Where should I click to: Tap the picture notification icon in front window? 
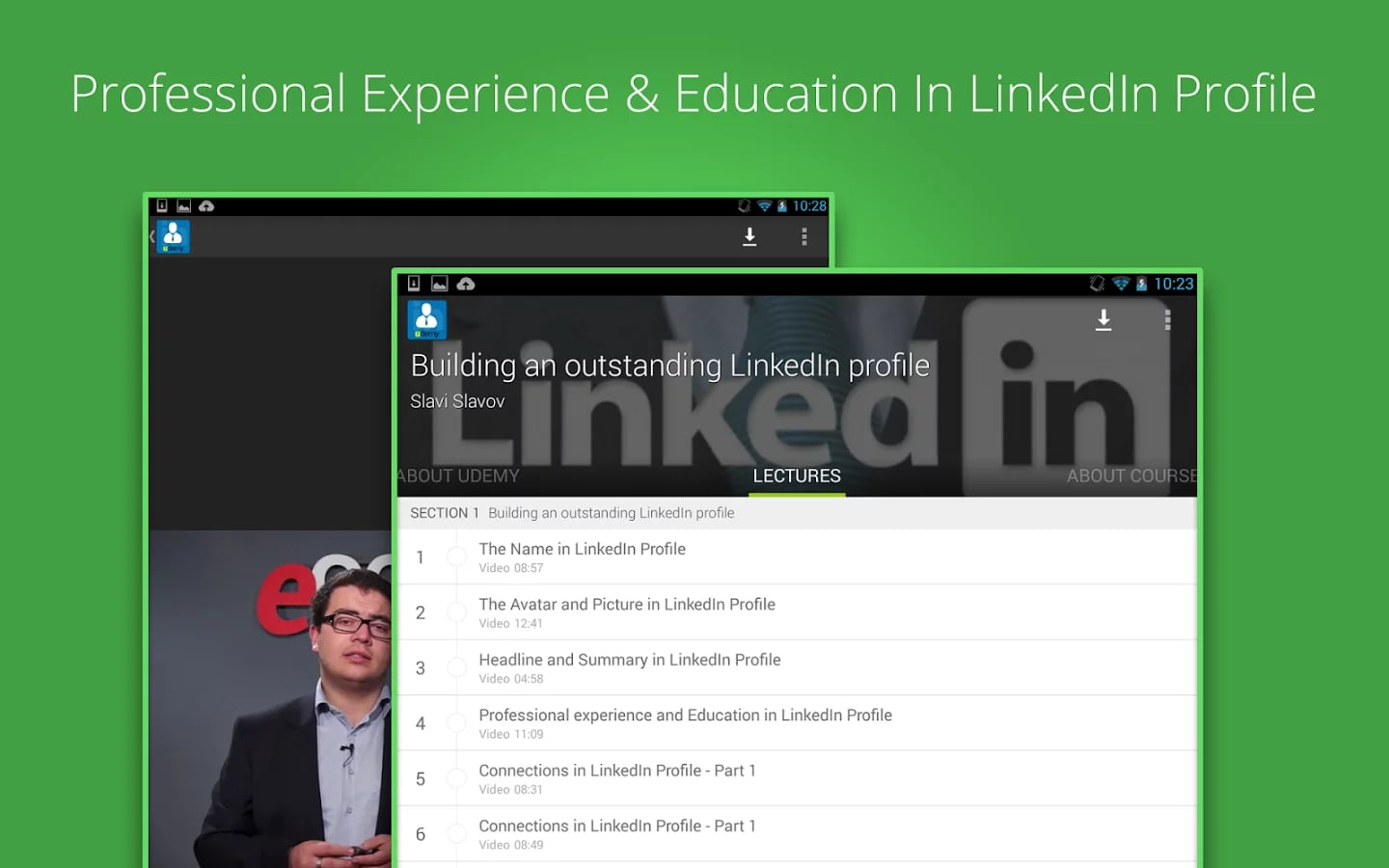click(439, 284)
